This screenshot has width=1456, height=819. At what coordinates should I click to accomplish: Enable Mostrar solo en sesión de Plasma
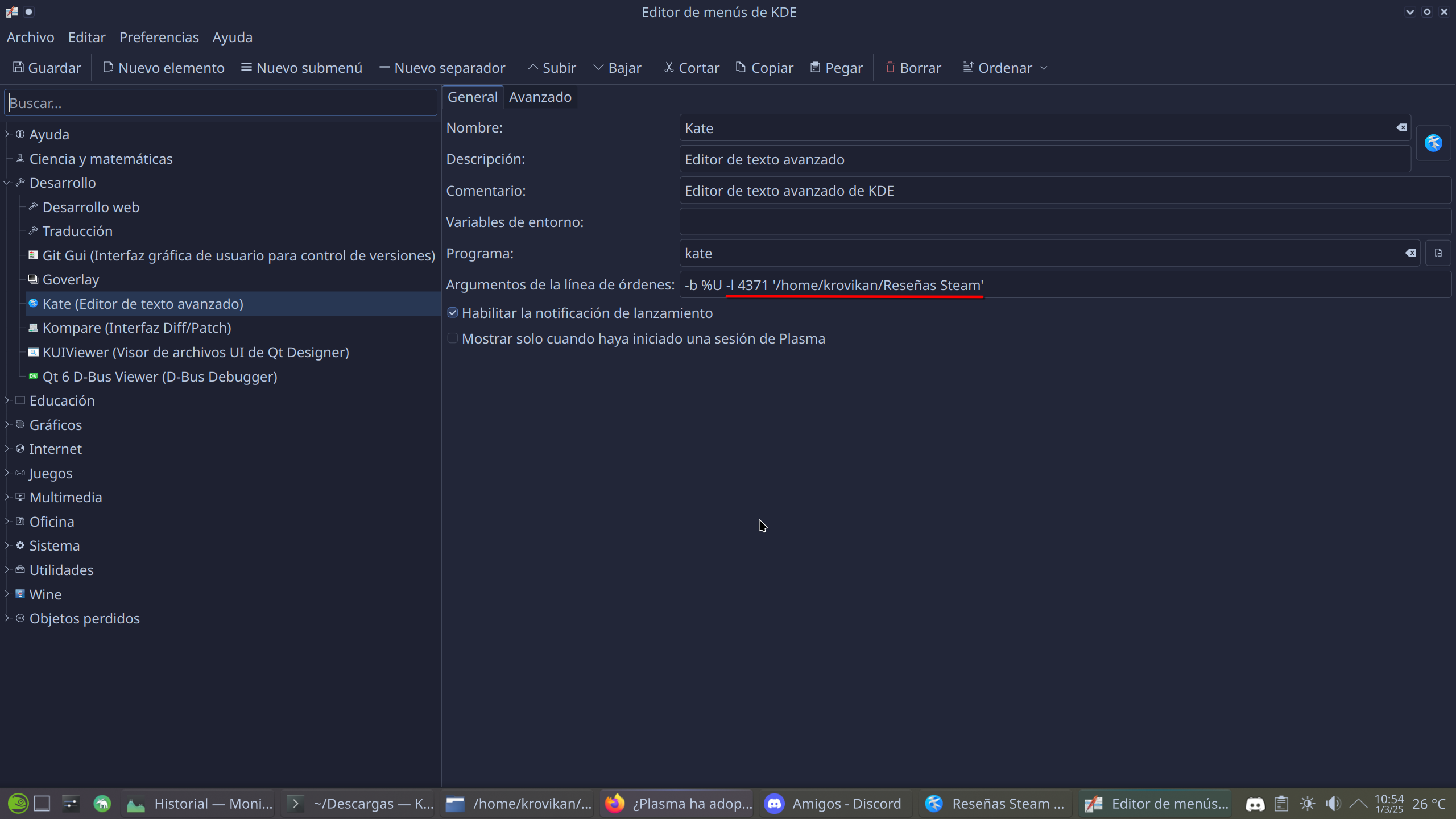[x=453, y=338]
